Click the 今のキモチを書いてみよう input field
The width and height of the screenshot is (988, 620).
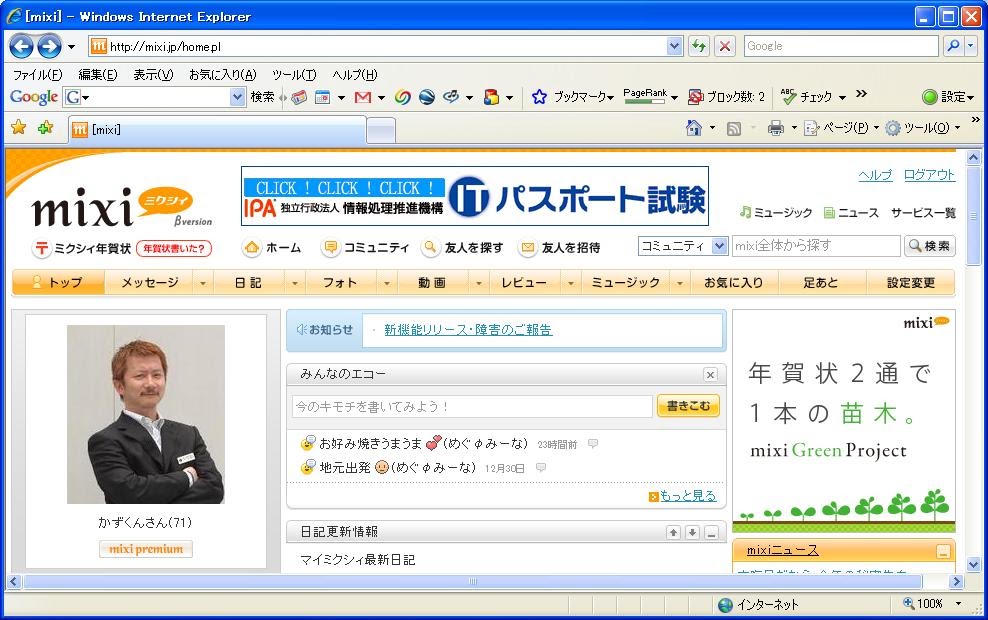point(472,406)
